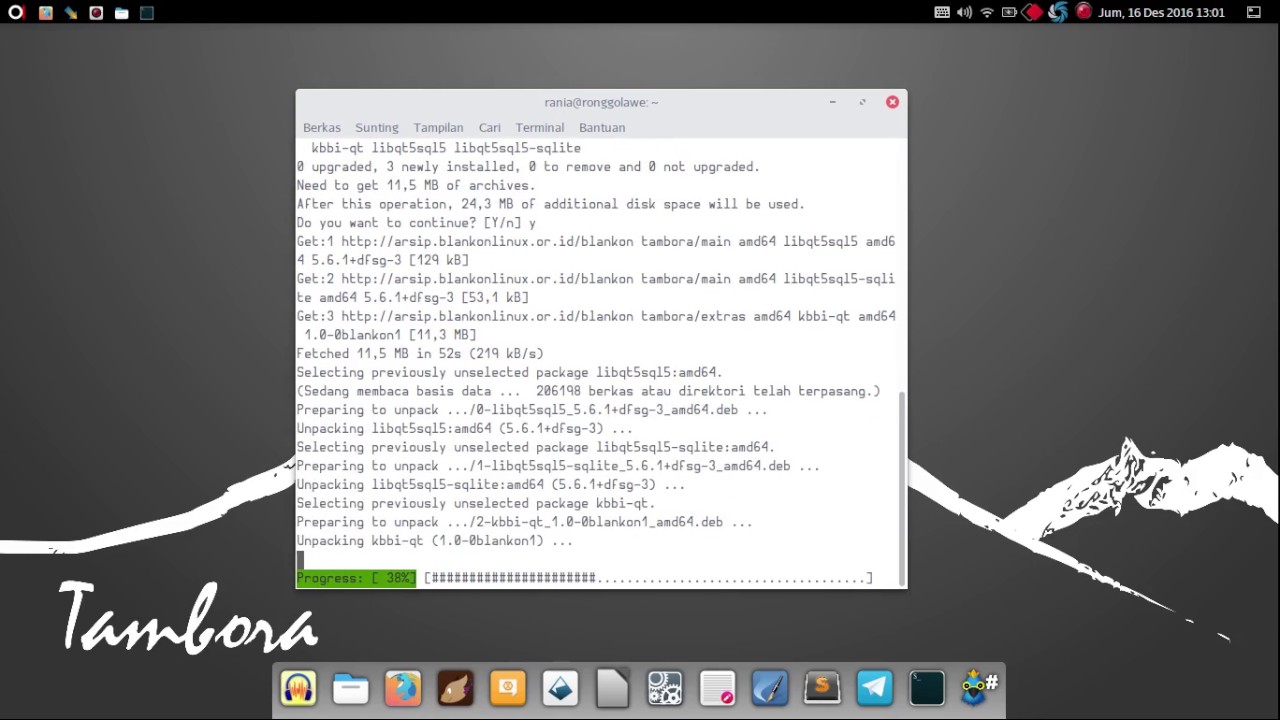The image size is (1280, 720).
Task: Open the terminal from the dock
Action: [x=927, y=688]
